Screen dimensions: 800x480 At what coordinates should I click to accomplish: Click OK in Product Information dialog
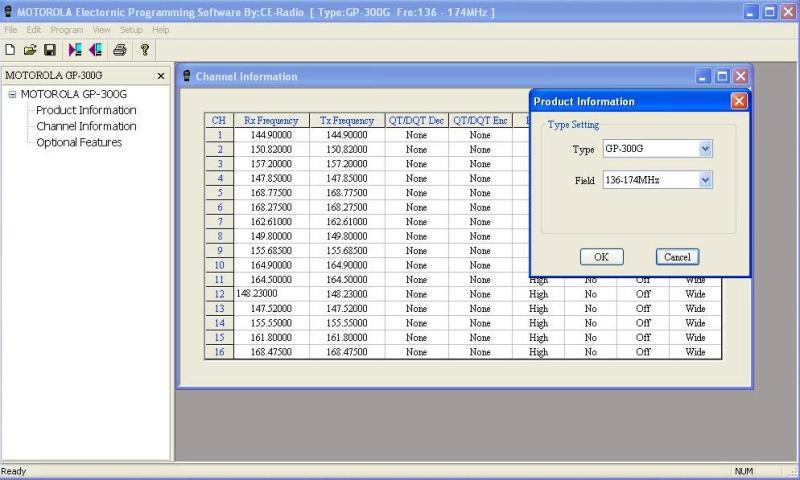point(602,257)
